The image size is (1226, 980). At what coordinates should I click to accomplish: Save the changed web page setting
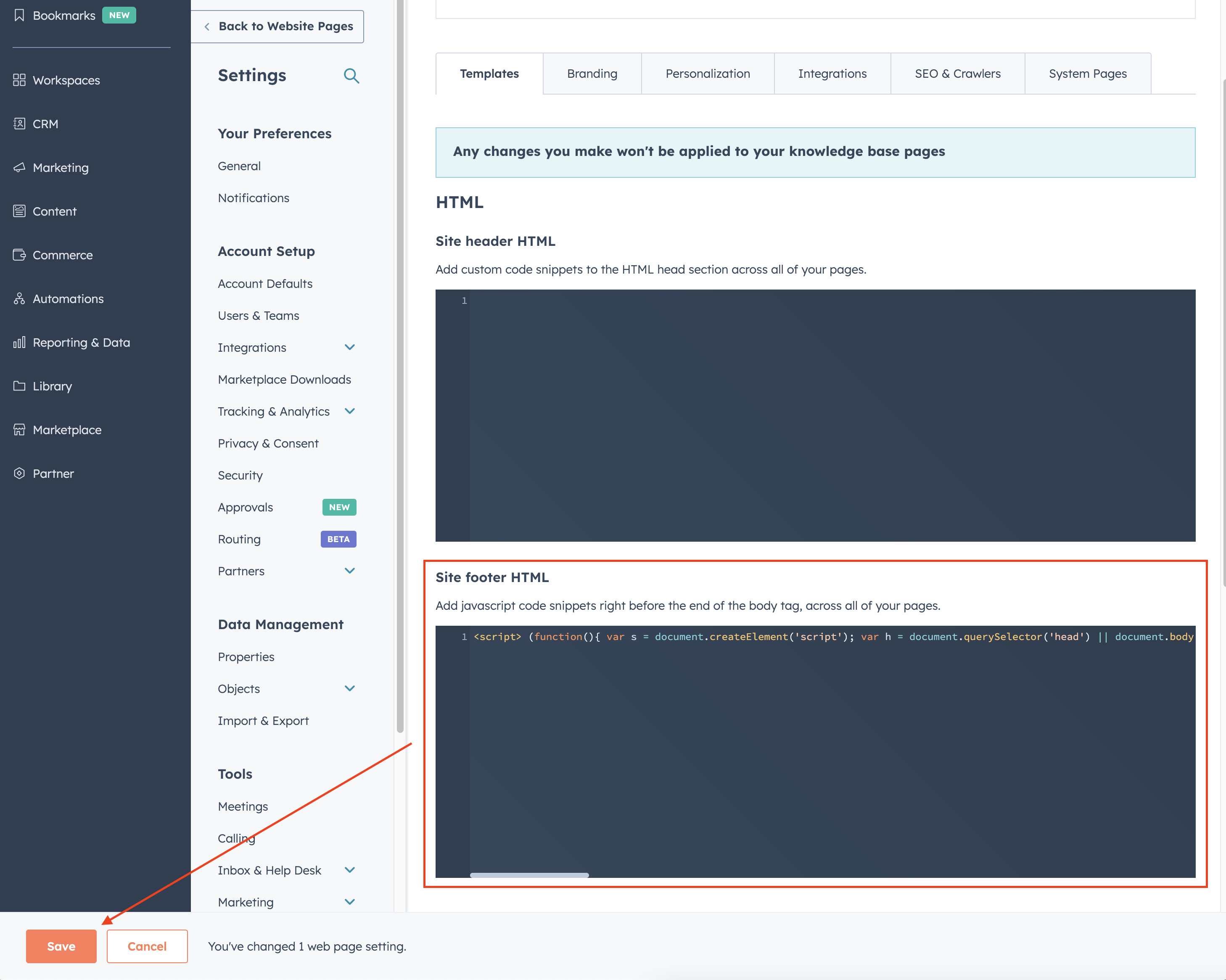61,946
